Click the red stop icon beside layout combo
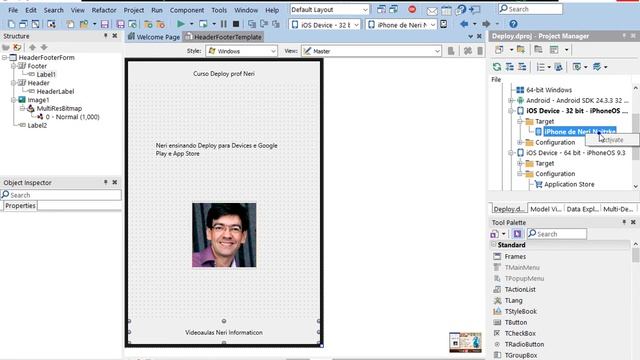This screenshot has height=360, width=640. (412, 9)
